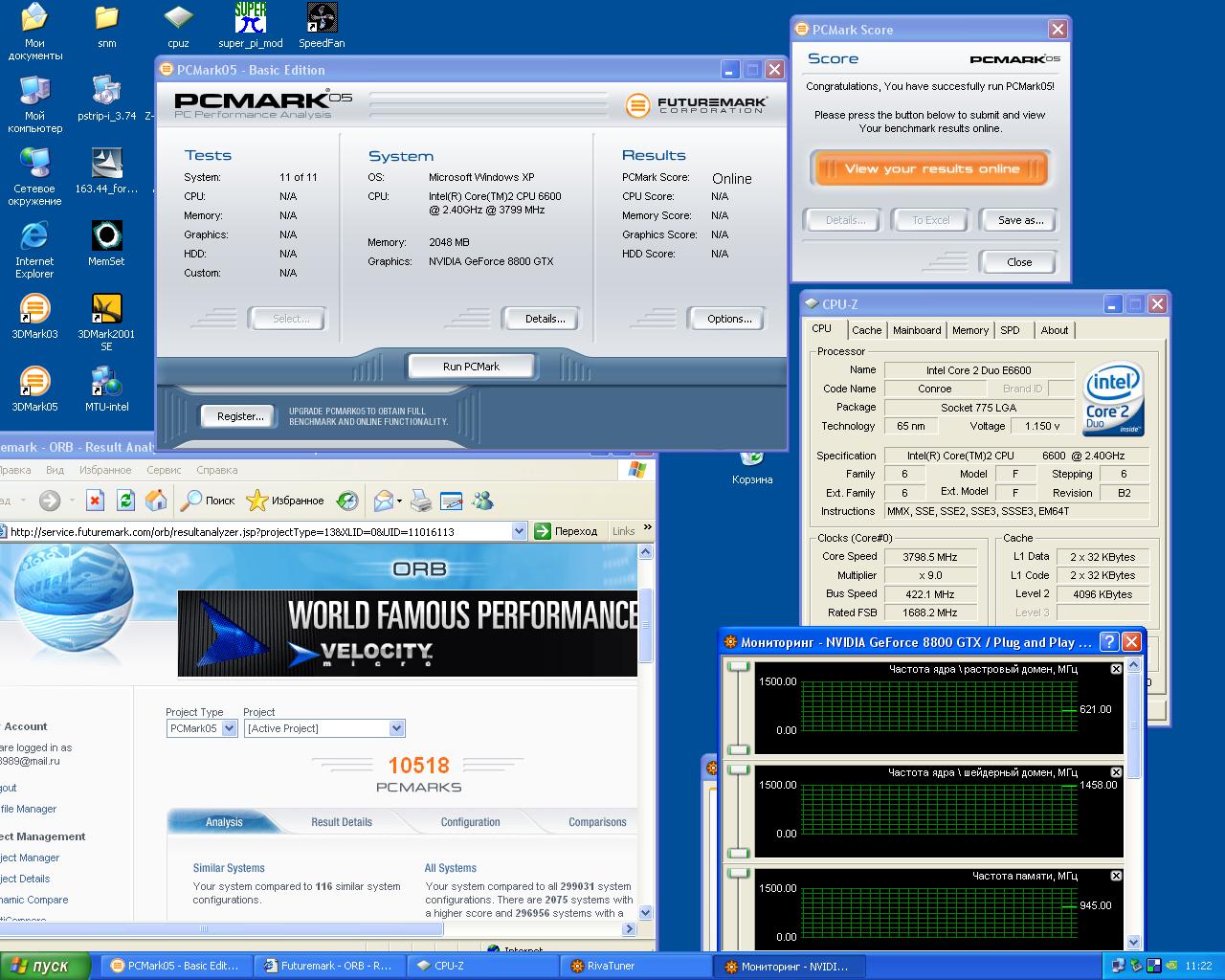
Task: Click top range slider of raster domain graph
Action: tap(738, 667)
